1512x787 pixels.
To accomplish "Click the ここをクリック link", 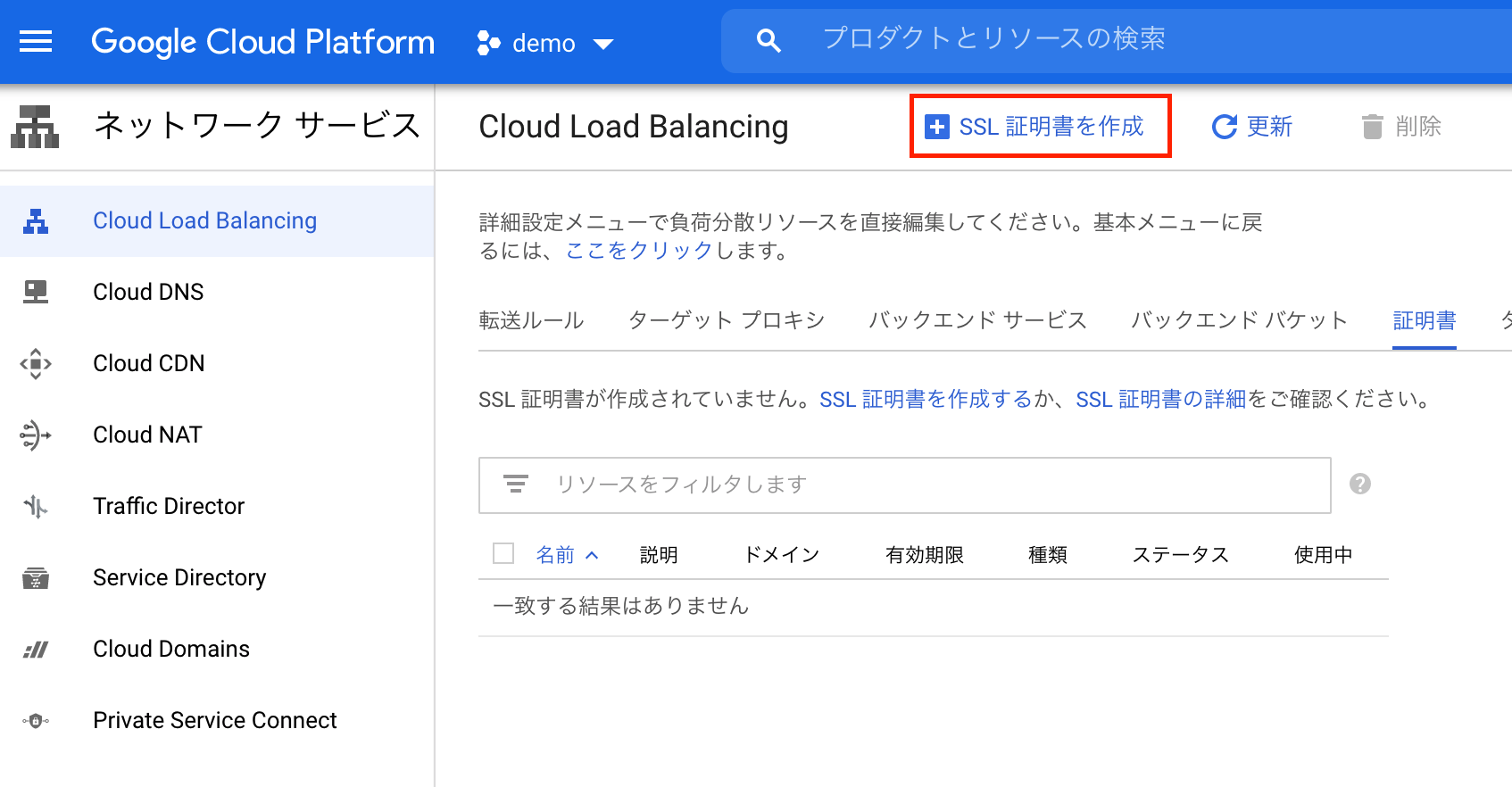I will pyautogui.click(x=639, y=251).
